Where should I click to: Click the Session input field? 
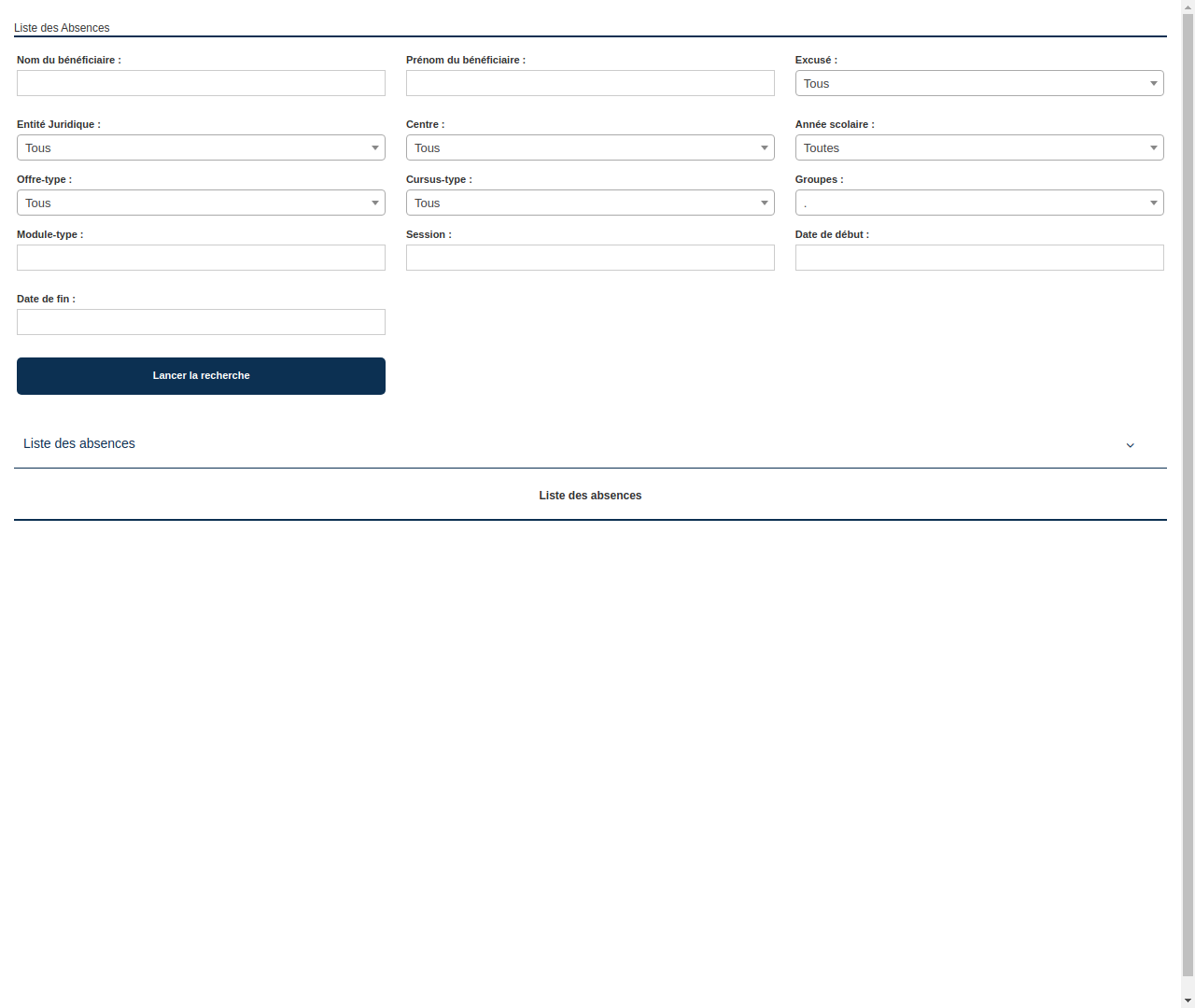(590, 258)
